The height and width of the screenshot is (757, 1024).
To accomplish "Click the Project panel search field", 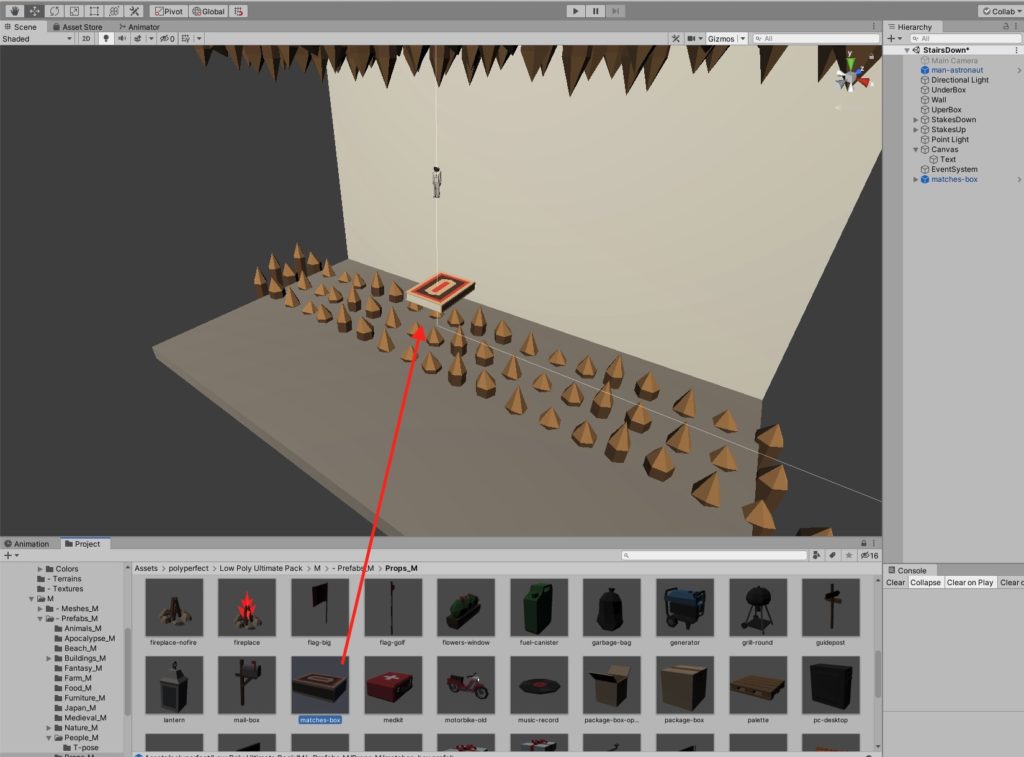I will coord(714,555).
